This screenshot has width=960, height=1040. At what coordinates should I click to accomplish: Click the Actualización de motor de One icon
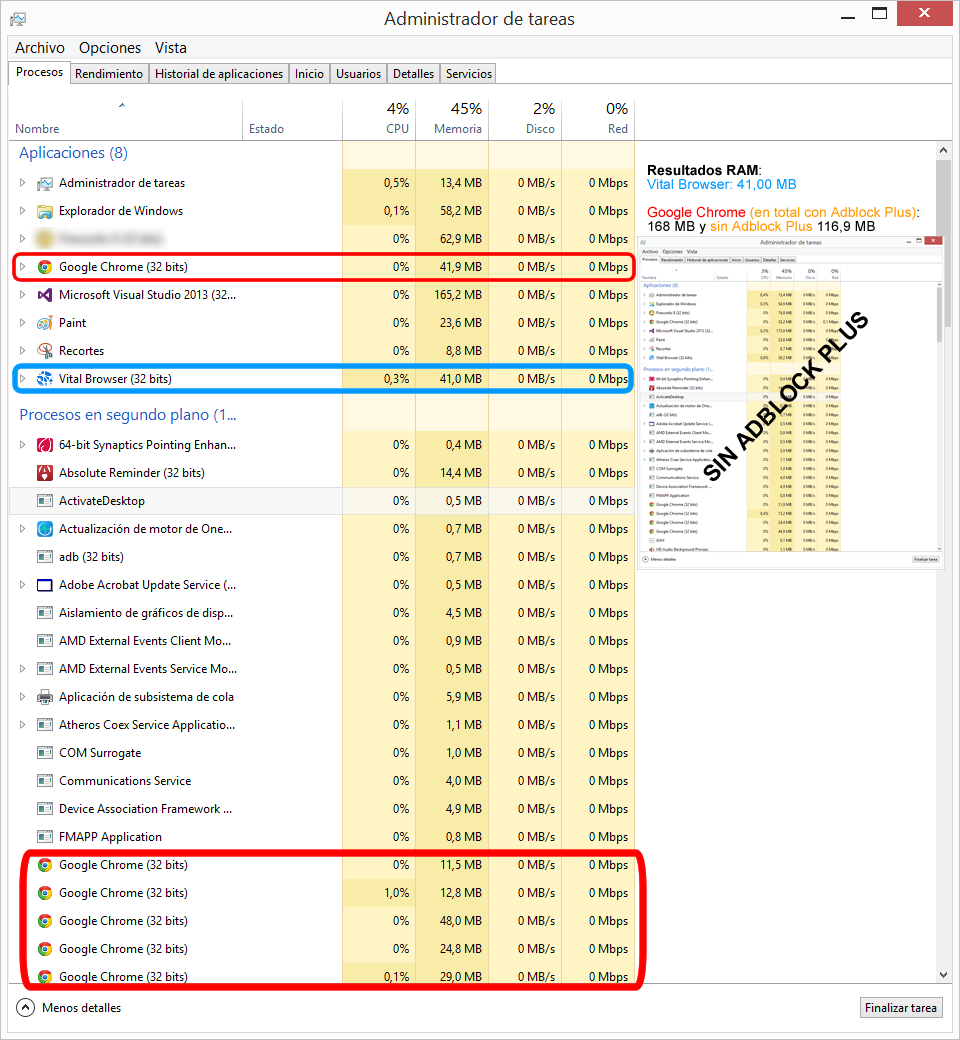coord(44,529)
